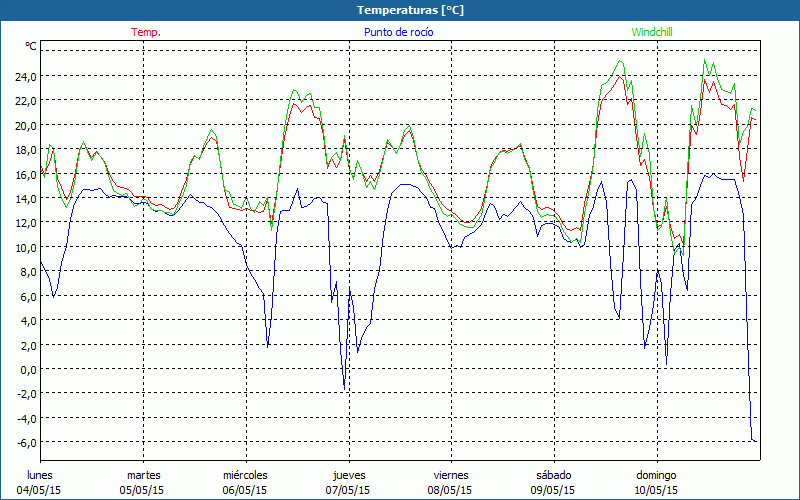Click the 12,0 axis value
This screenshot has height=500, width=800.
(26, 223)
